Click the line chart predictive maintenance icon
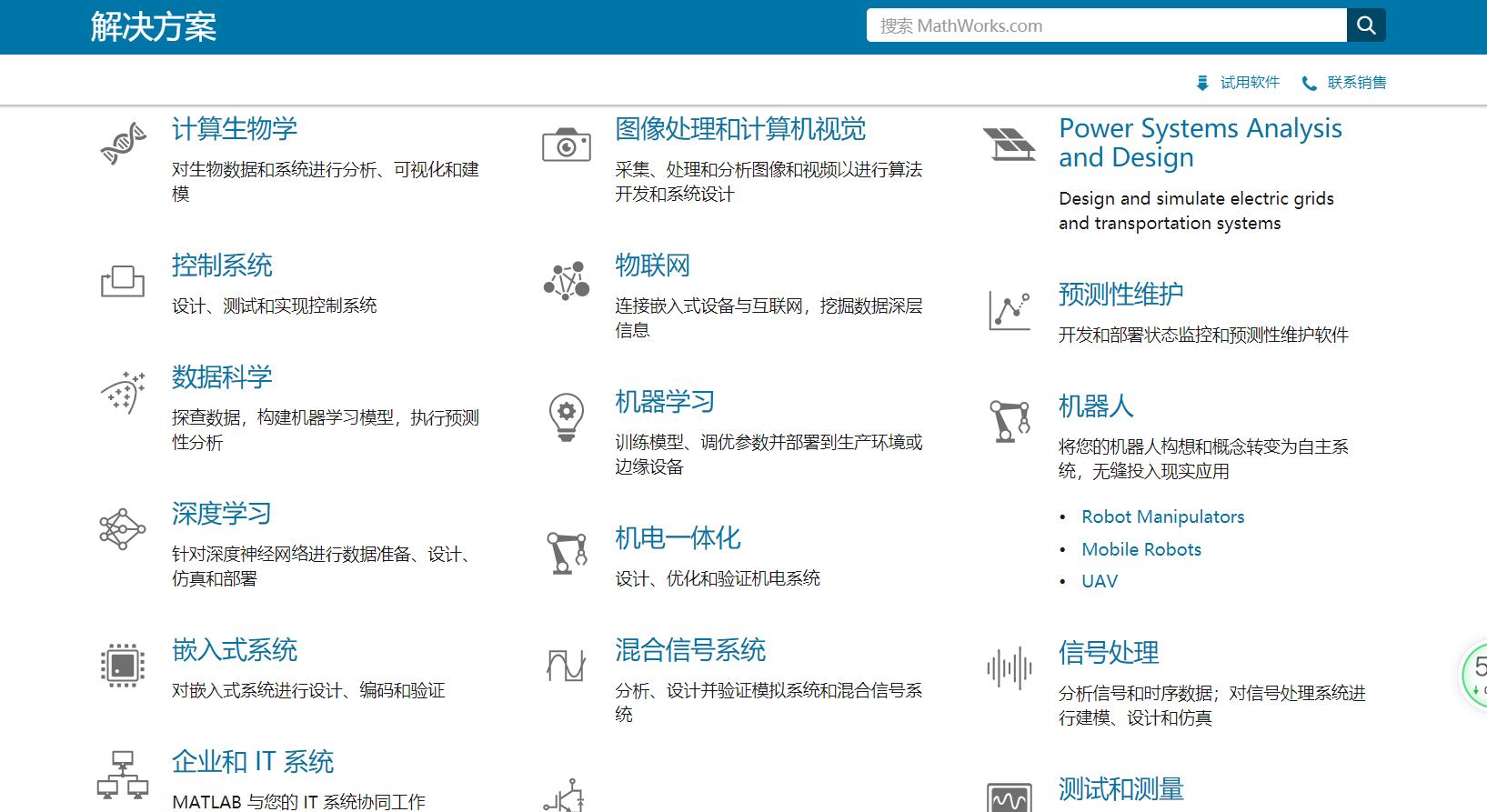Screen dimensions: 1487x812 (x=1010, y=311)
